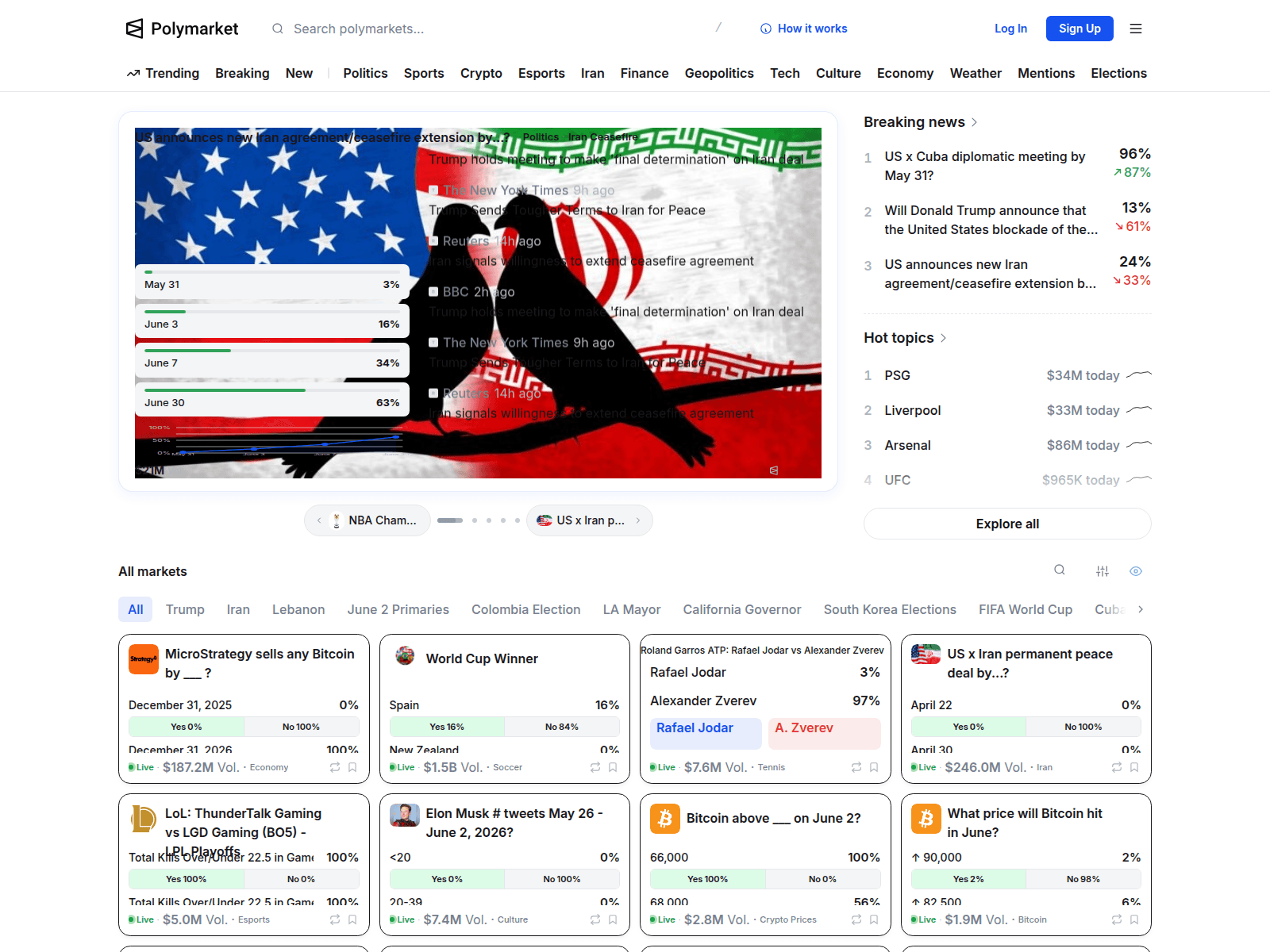Screen dimensions: 1270x952
Task: Bookmark the World Cup Winner market
Action: point(613,767)
